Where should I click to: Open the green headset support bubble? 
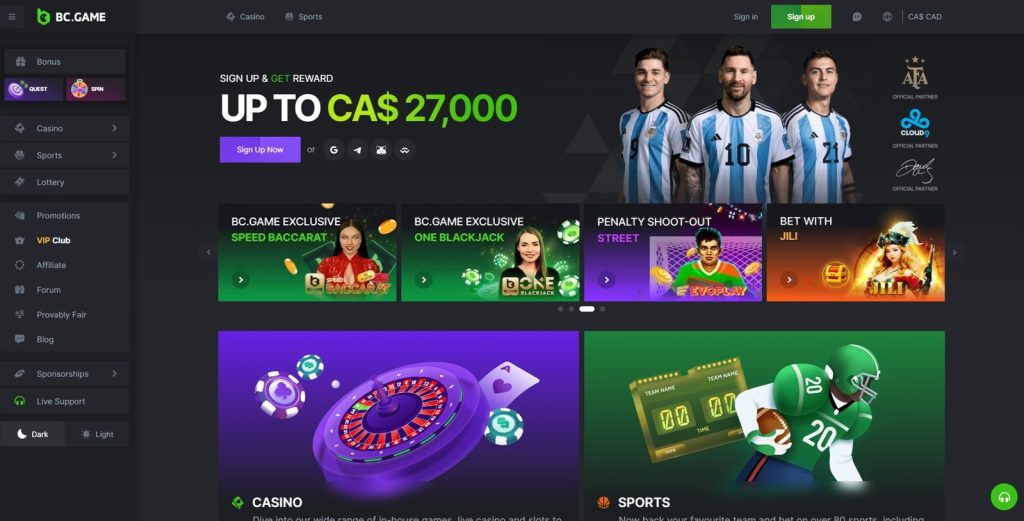(1004, 497)
